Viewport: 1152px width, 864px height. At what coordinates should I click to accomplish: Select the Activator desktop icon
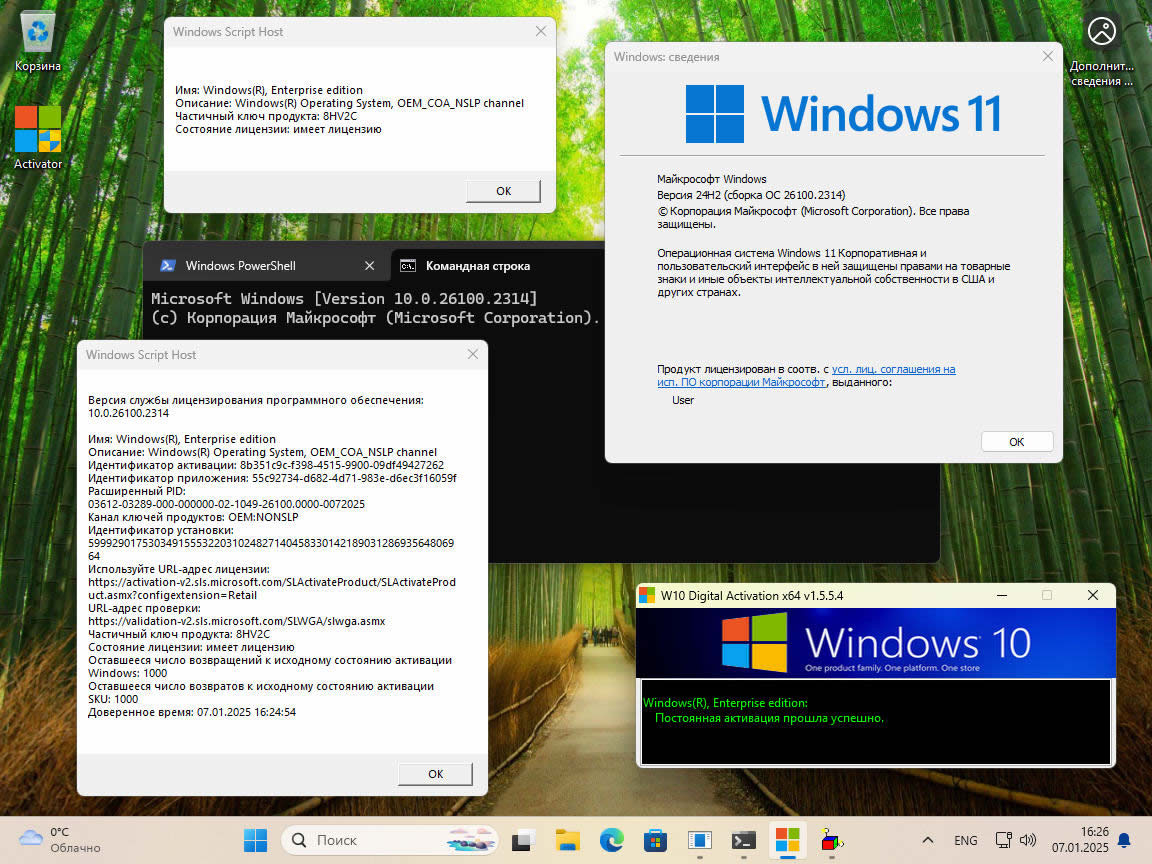coord(37,137)
